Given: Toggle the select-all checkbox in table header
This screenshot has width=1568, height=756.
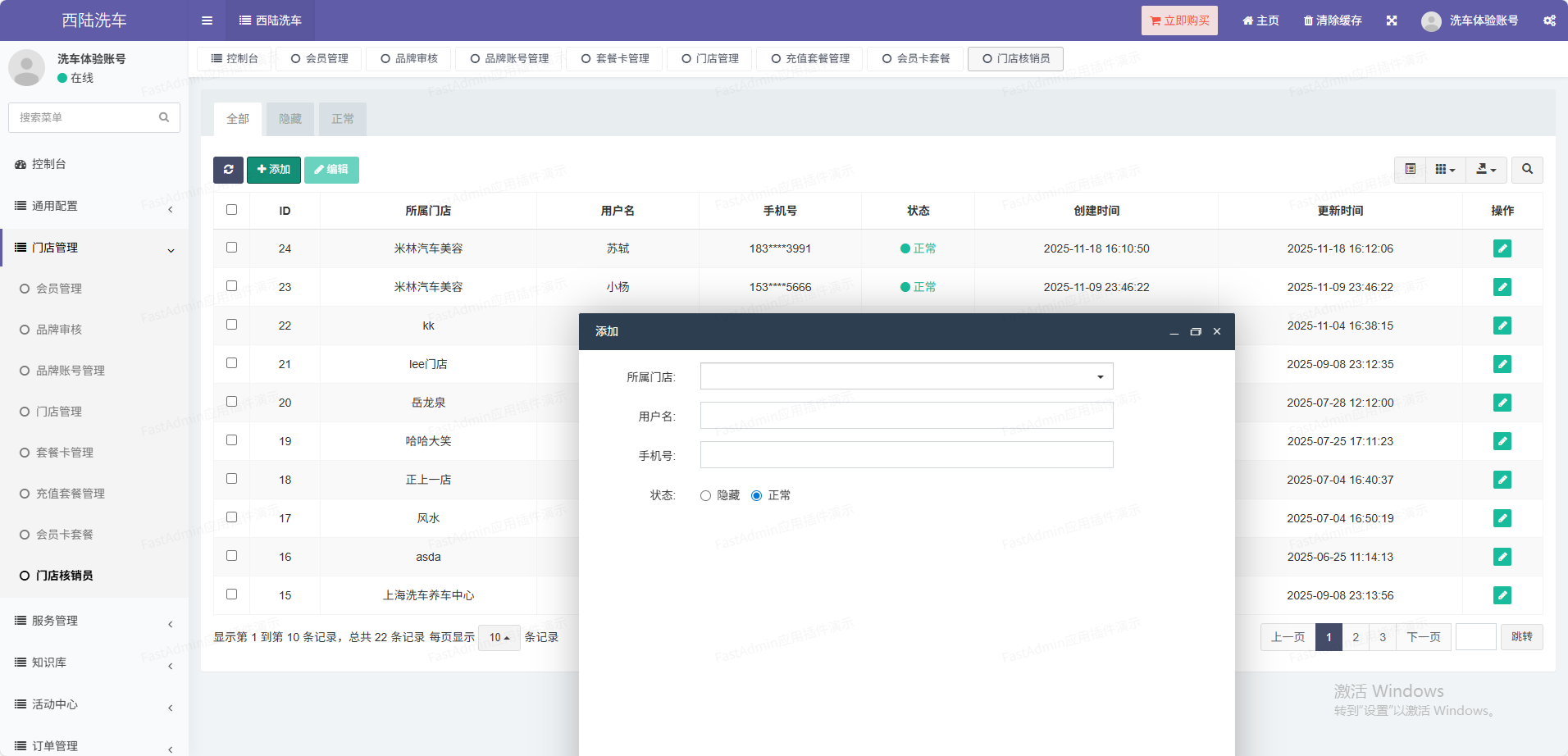Looking at the screenshot, I should [232, 210].
